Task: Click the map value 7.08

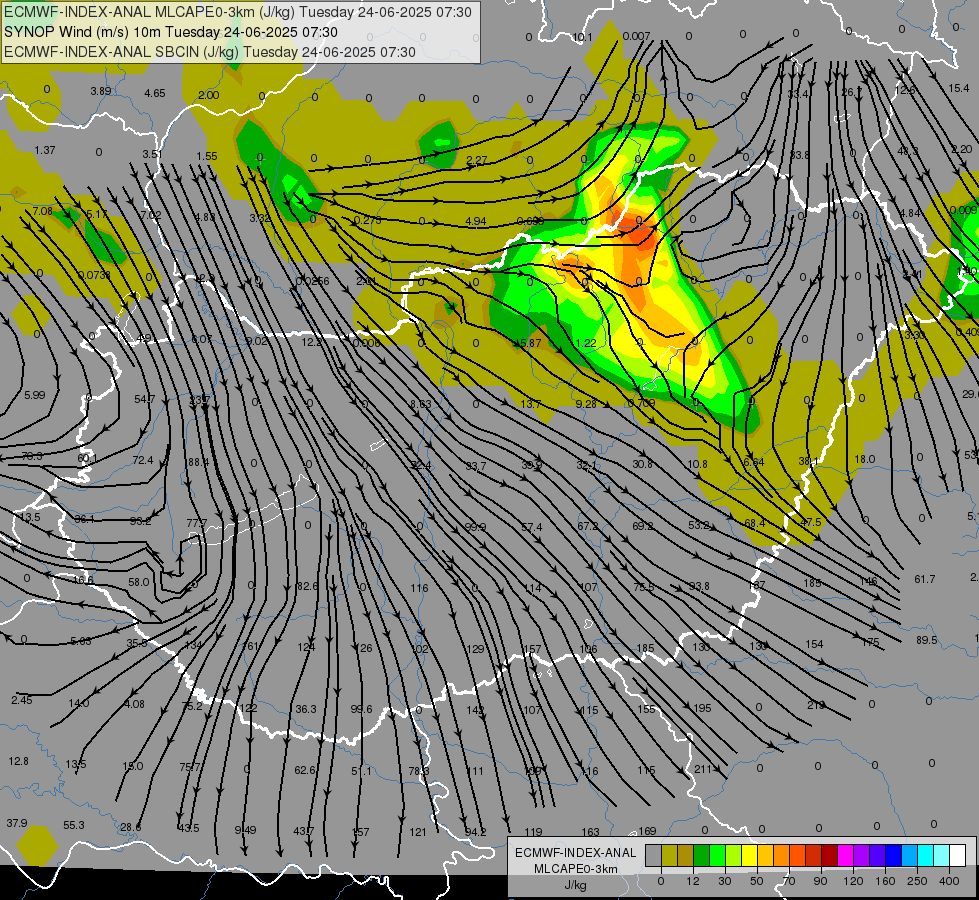Action: [42, 211]
